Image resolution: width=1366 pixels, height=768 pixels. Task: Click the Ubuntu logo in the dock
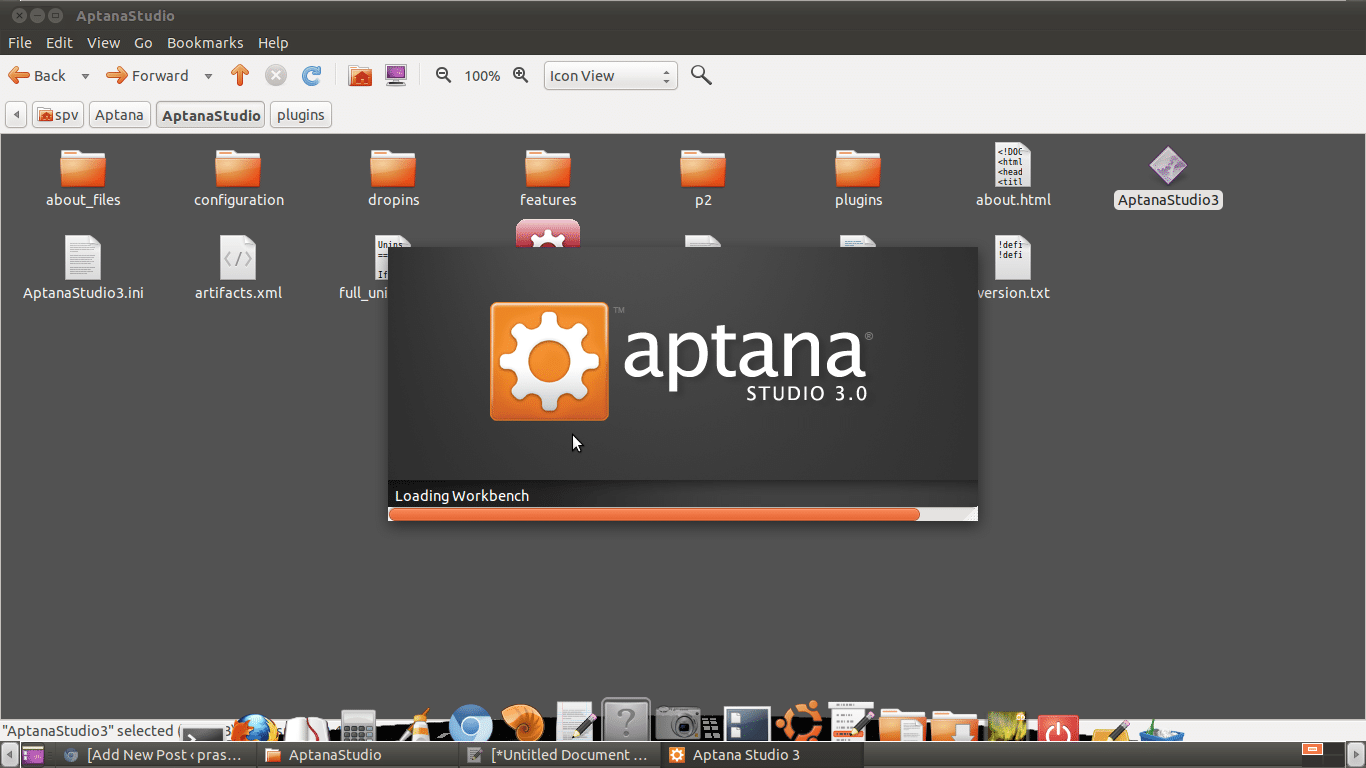tap(800, 722)
